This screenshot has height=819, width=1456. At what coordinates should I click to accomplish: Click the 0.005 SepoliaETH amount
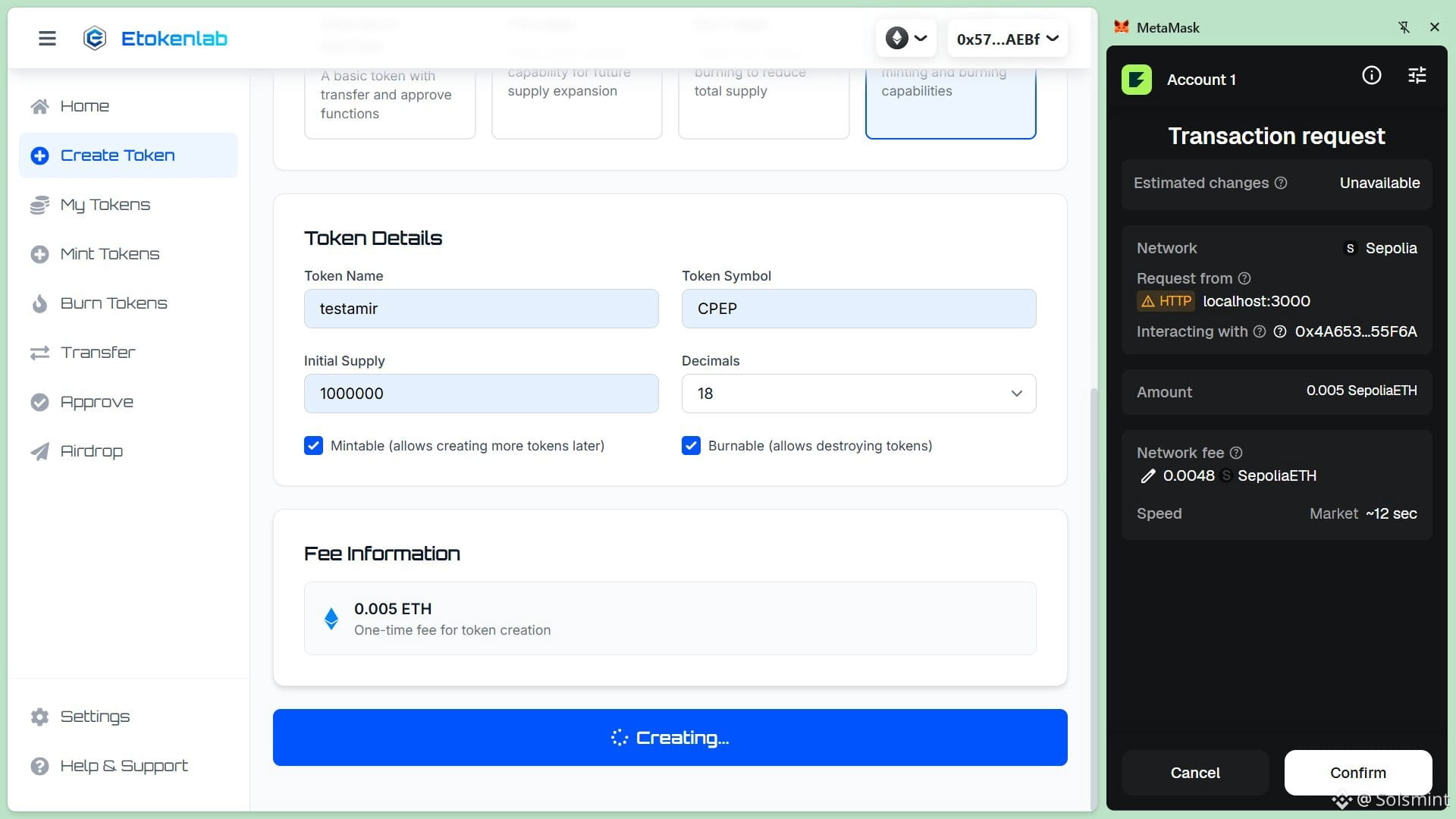tap(1361, 391)
